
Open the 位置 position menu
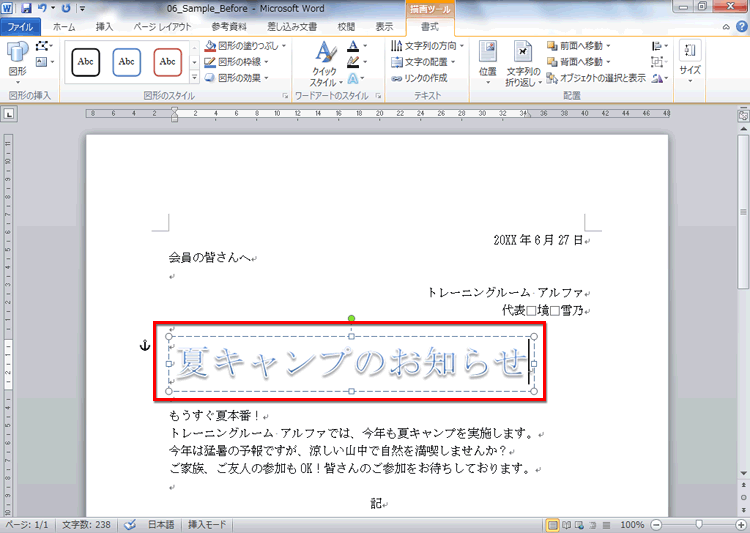coord(488,64)
